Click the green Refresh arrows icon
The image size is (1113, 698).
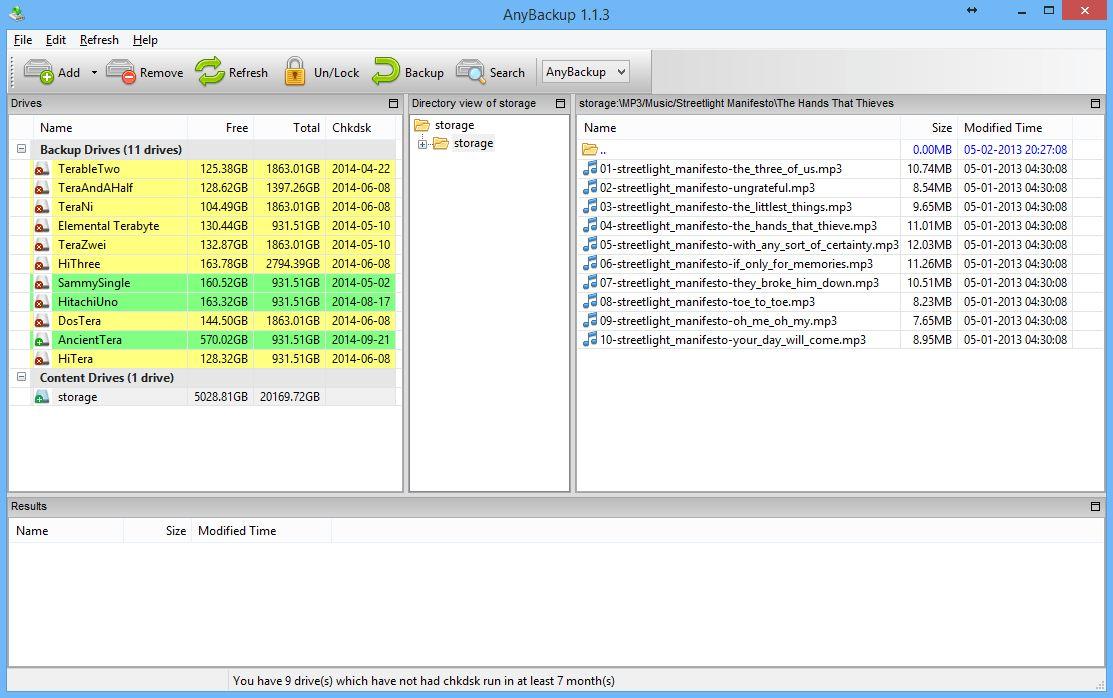pyautogui.click(x=209, y=72)
